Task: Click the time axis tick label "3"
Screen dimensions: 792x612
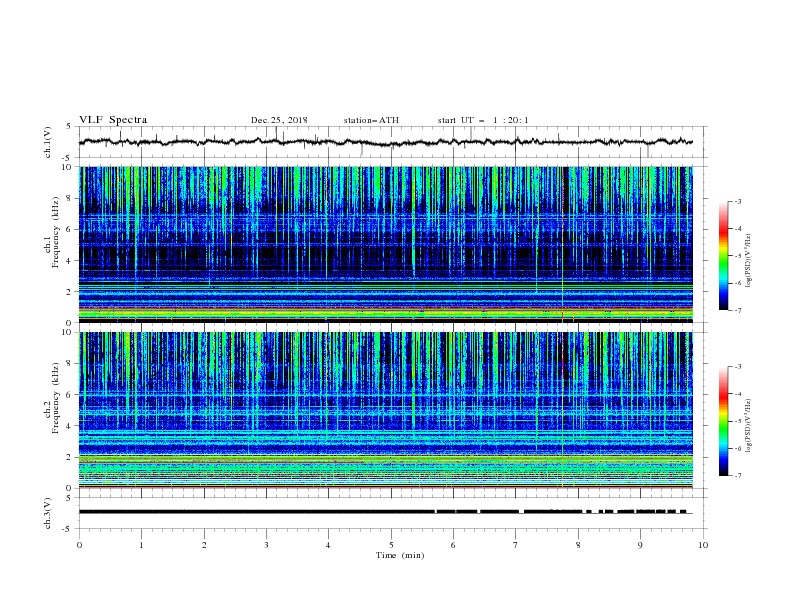Action: pyautogui.click(x=266, y=545)
